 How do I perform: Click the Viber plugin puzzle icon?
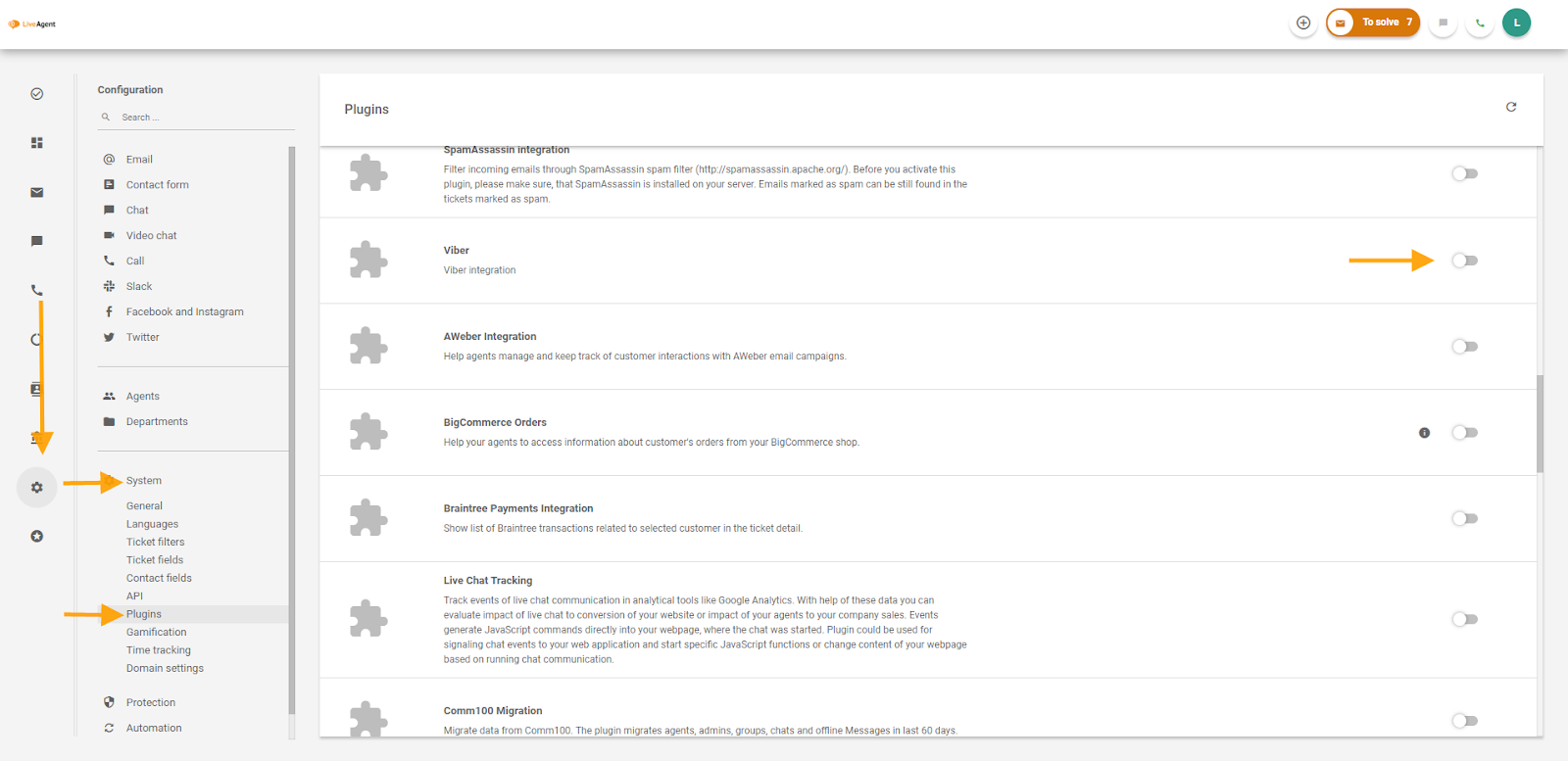pyautogui.click(x=368, y=260)
